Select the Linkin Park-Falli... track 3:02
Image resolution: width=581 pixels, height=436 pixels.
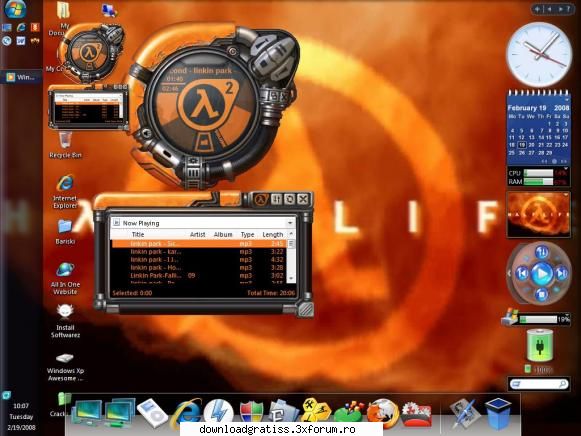coord(199,276)
